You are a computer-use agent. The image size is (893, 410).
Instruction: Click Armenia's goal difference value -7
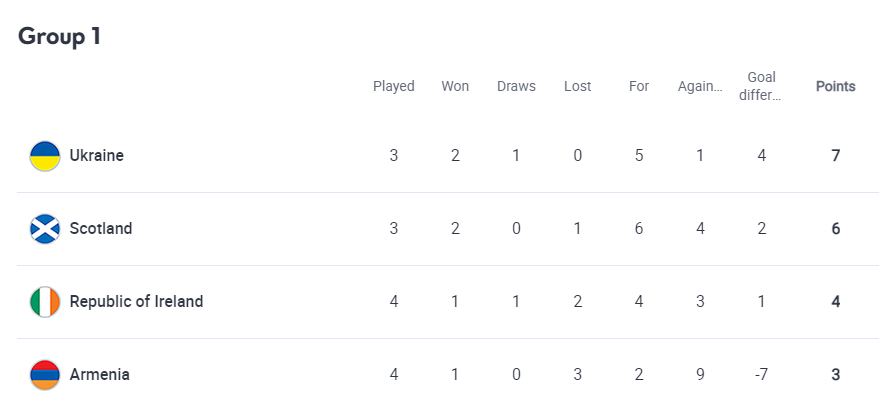pyautogui.click(x=761, y=375)
